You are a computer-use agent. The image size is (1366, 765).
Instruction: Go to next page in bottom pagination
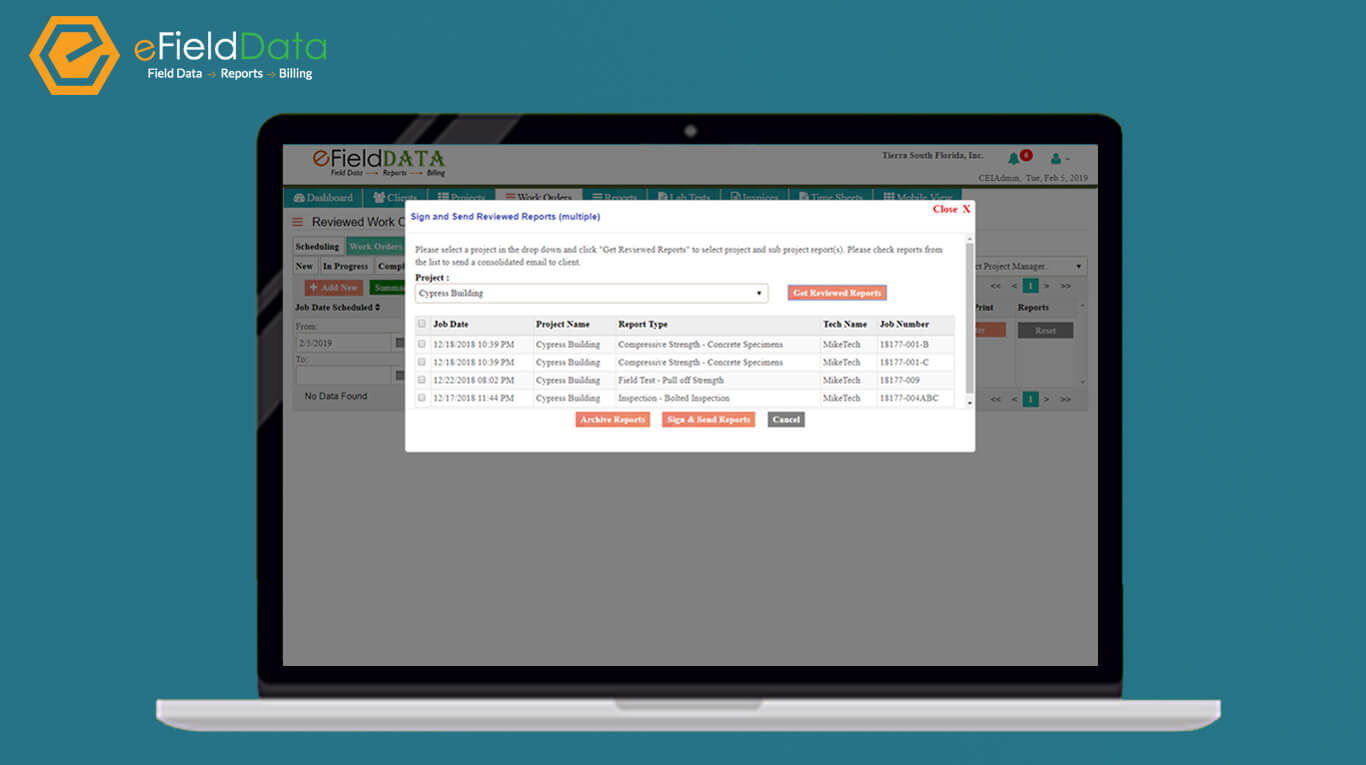(1047, 399)
